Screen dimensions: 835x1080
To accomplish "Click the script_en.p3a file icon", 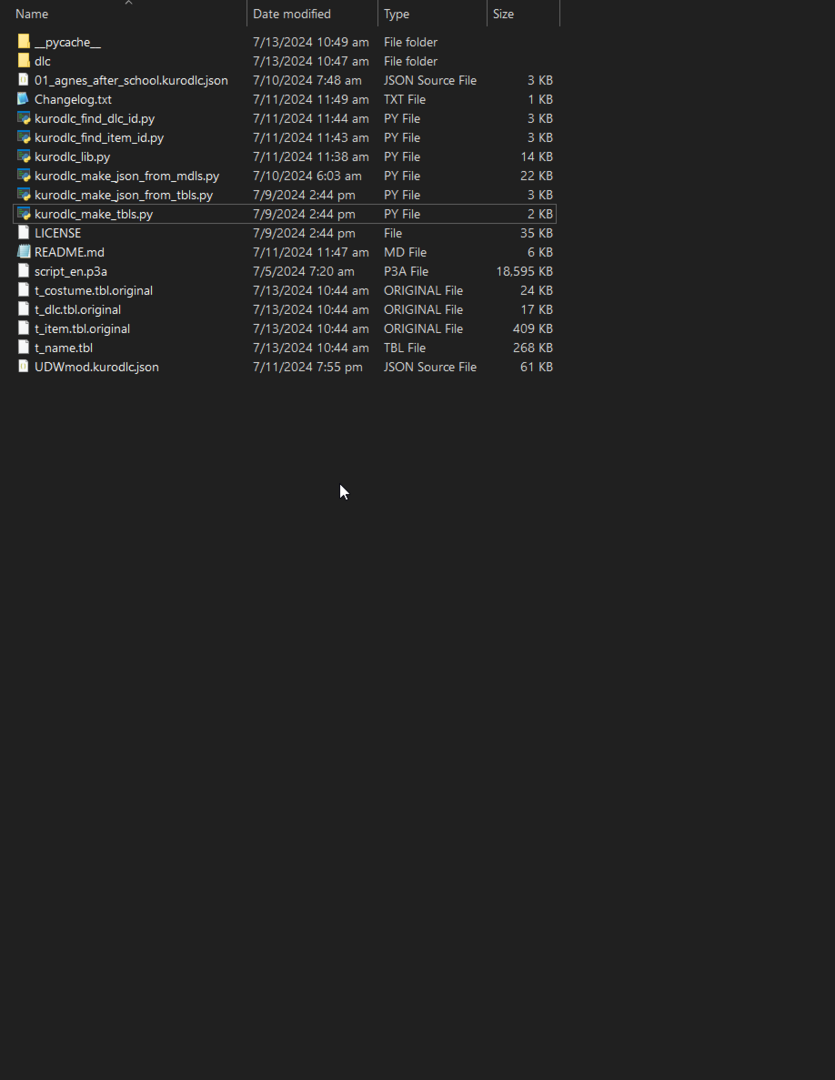I will click(x=23, y=271).
